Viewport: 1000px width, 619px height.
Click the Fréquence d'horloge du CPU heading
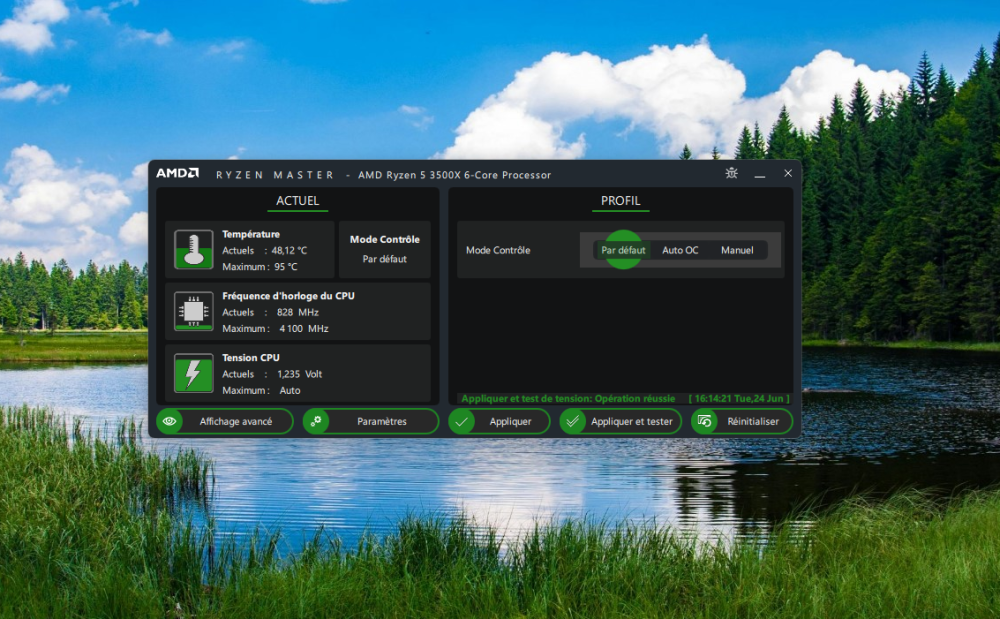288,296
